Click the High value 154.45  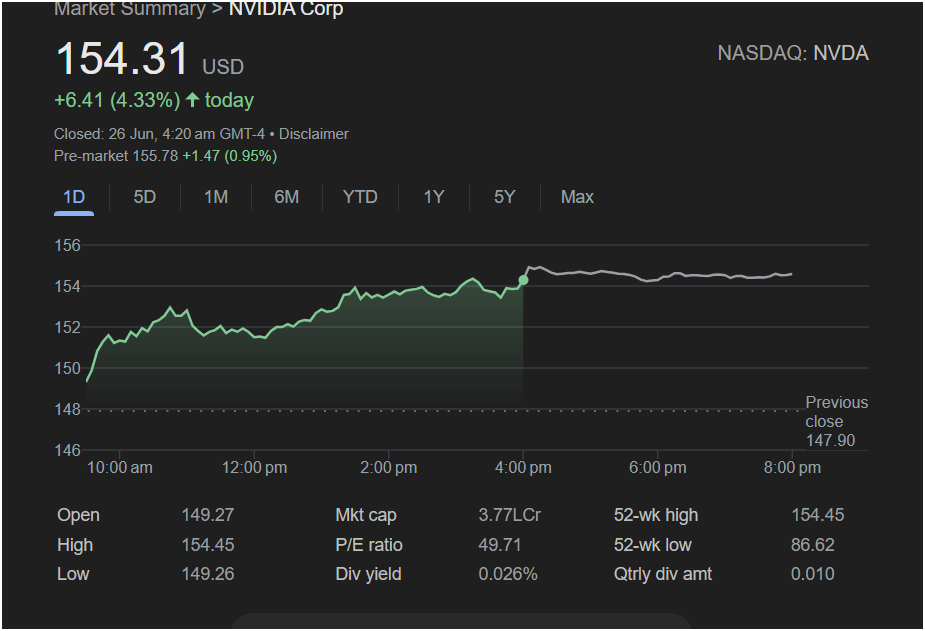click(208, 544)
